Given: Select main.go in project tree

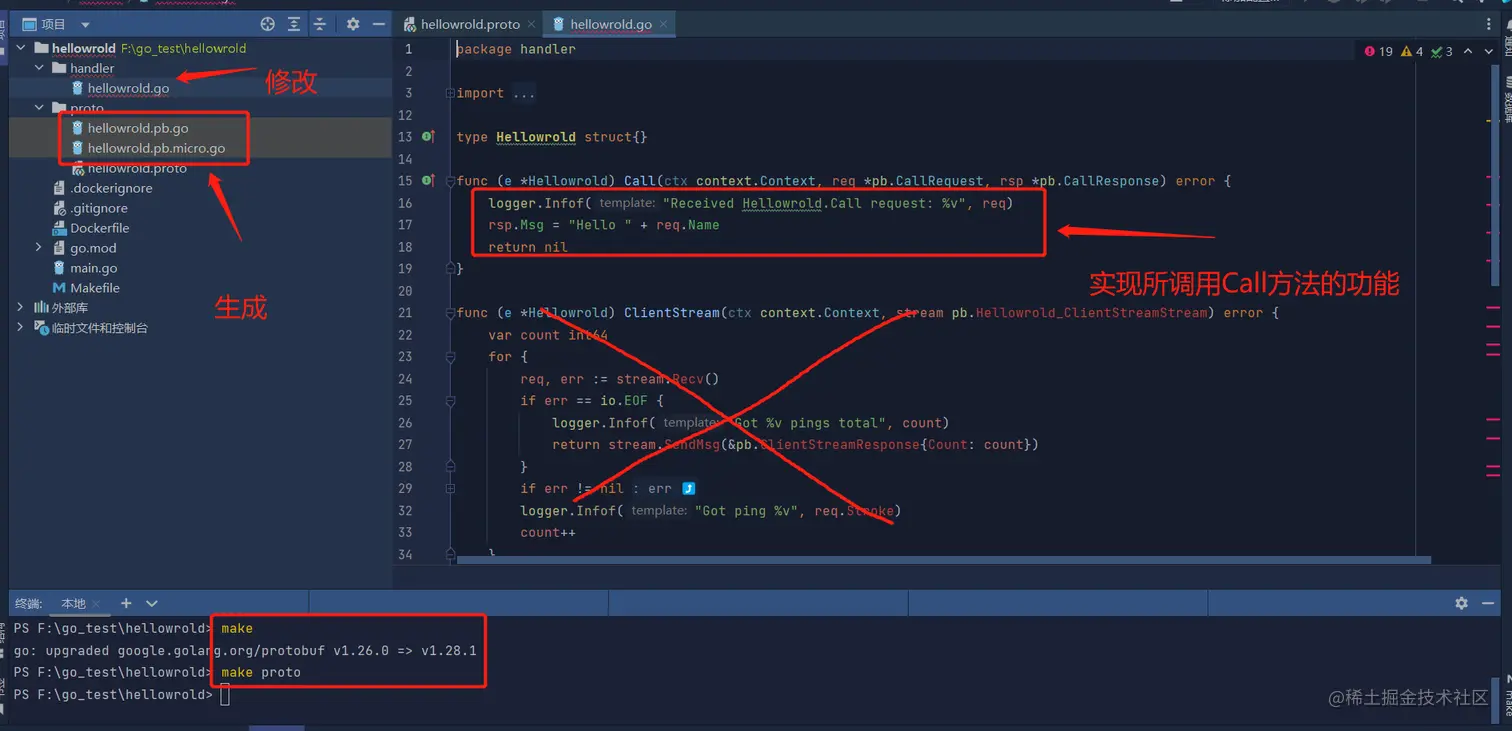Looking at the screenshot, I should (x=94, y=268).
